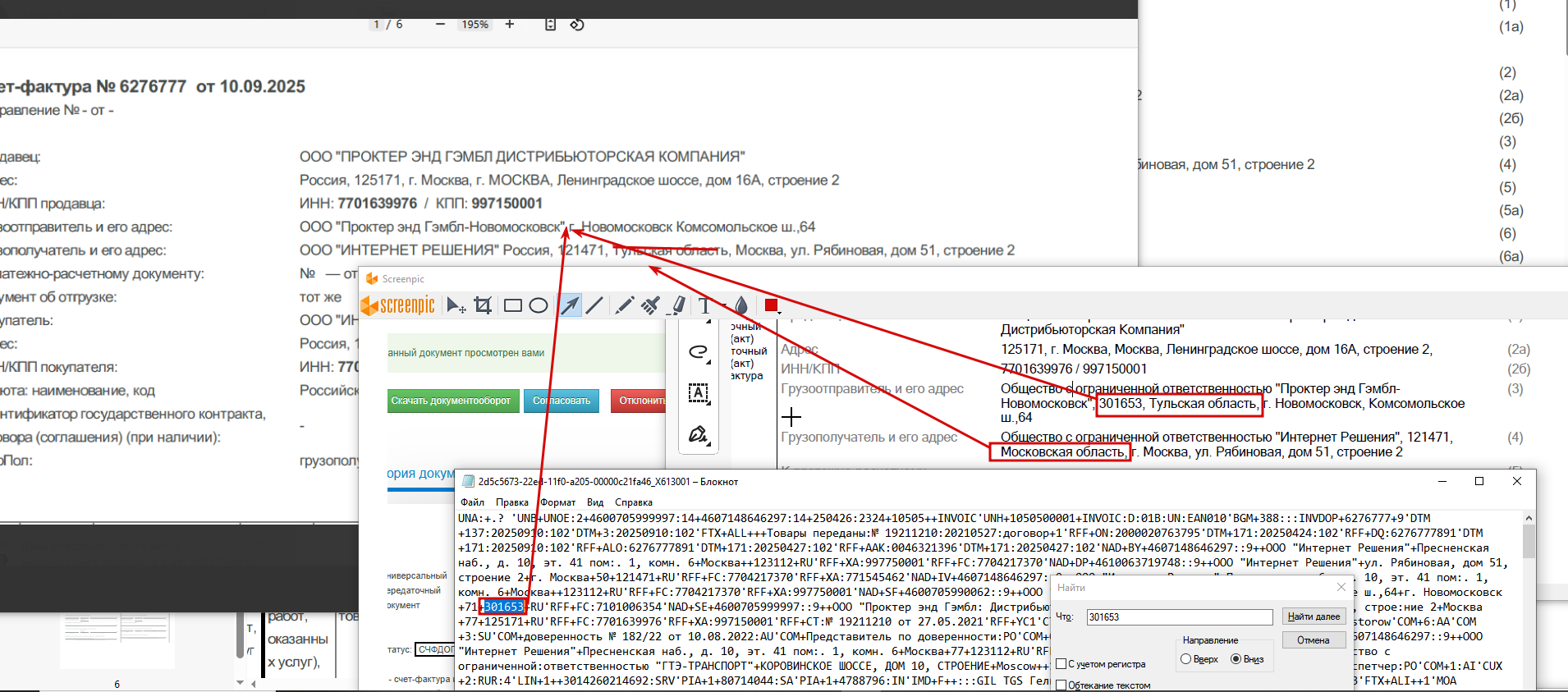
Task: Open the red color swatch picker
Action: pos(771,305)
